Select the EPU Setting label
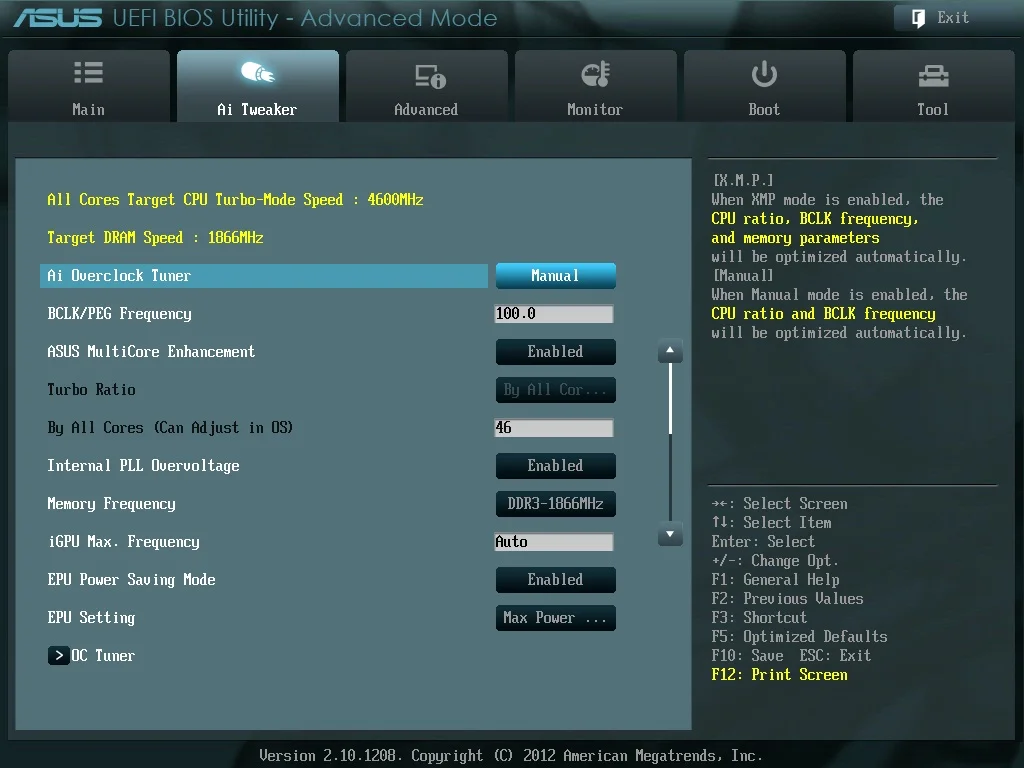 pos(91,618)
